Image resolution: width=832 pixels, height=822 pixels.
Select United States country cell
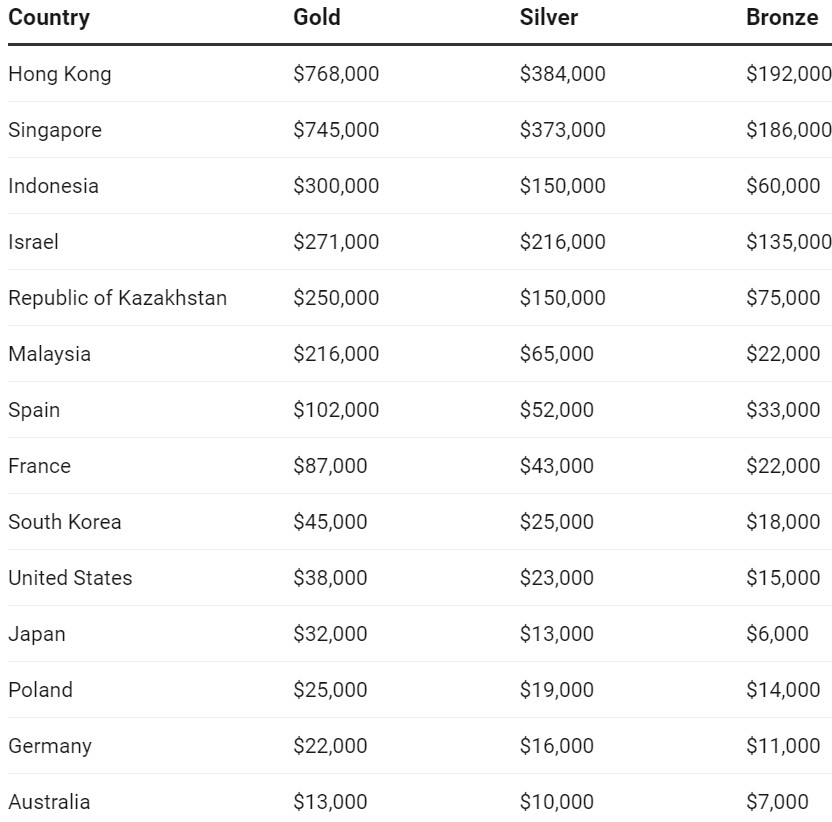tap(70, 578)
